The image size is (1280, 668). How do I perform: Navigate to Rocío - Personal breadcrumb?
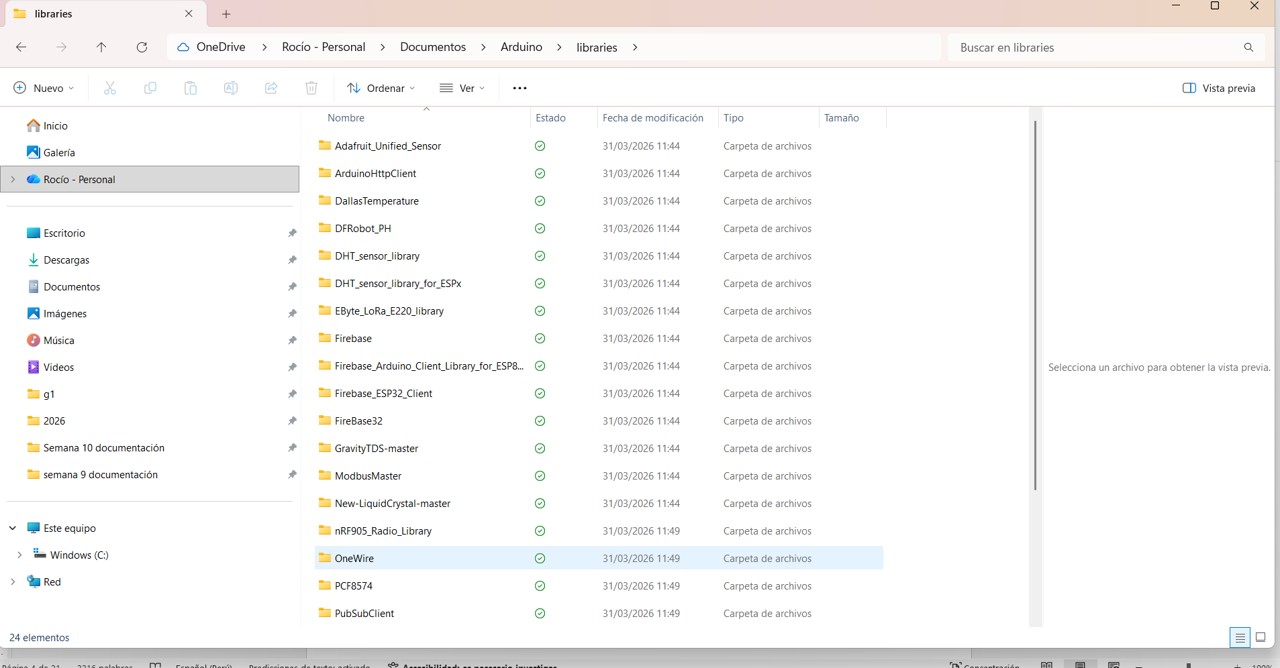pos(324,47)
